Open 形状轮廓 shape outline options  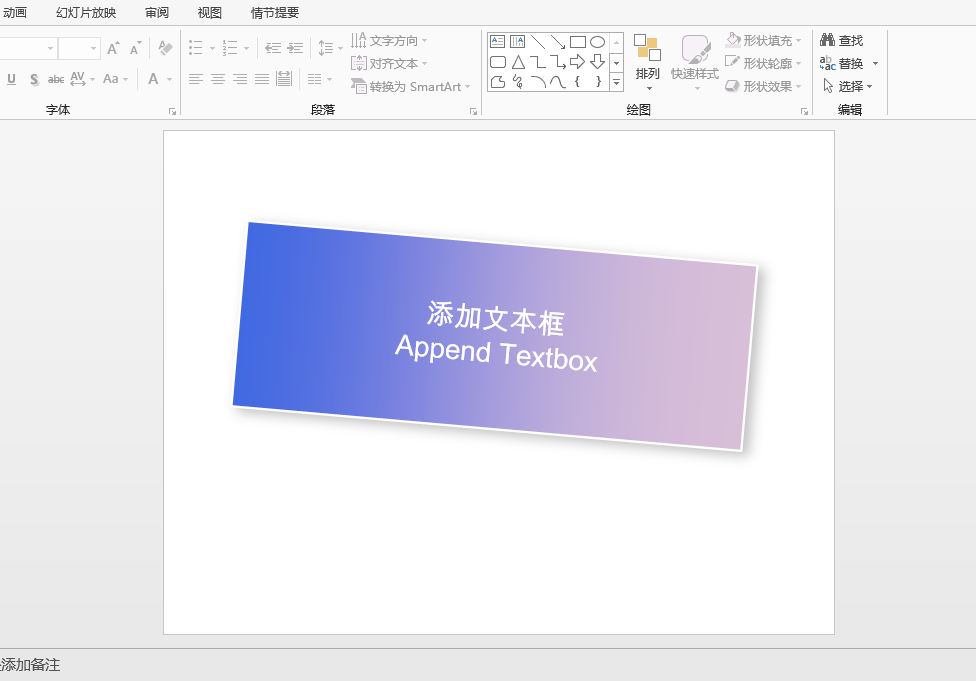tap(764, 63)
